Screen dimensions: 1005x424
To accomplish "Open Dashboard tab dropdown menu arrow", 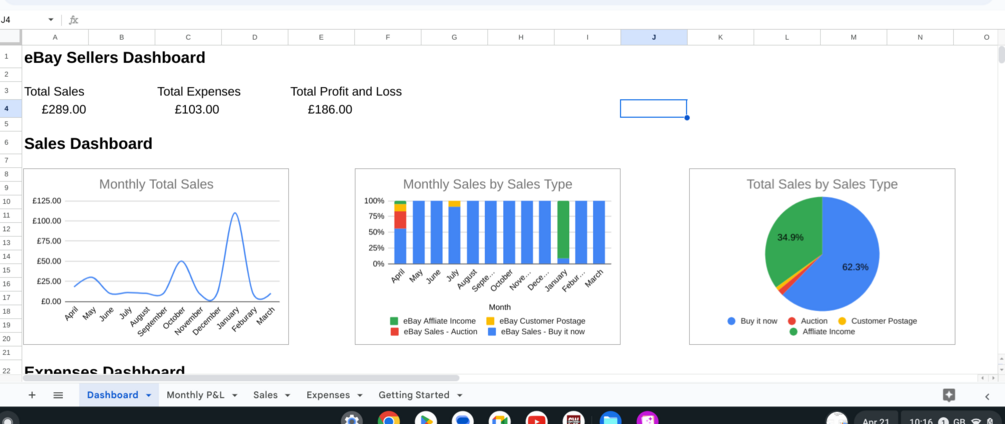I will (x=149, y=396).
